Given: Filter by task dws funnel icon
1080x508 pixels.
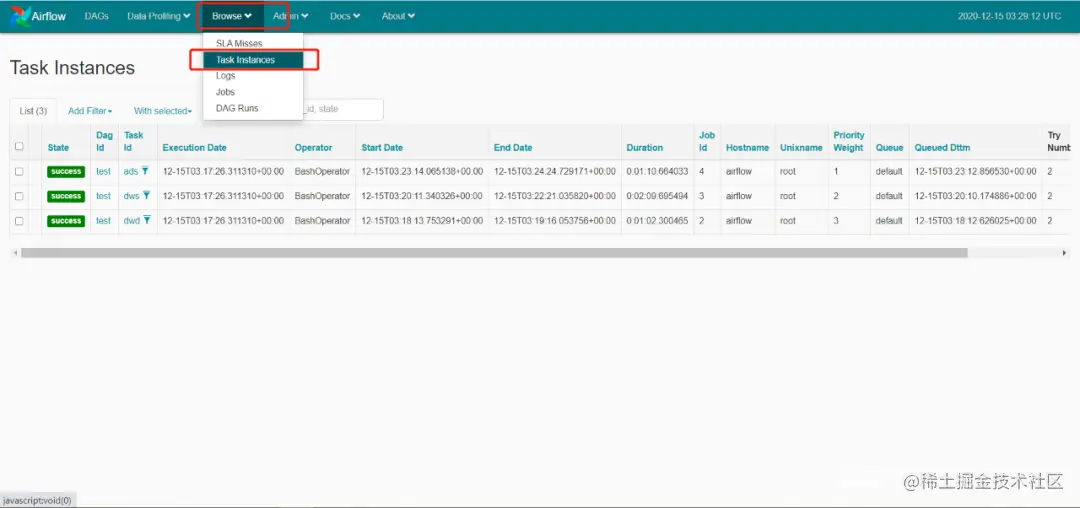Looking at the screenshot, I should 146,196.
